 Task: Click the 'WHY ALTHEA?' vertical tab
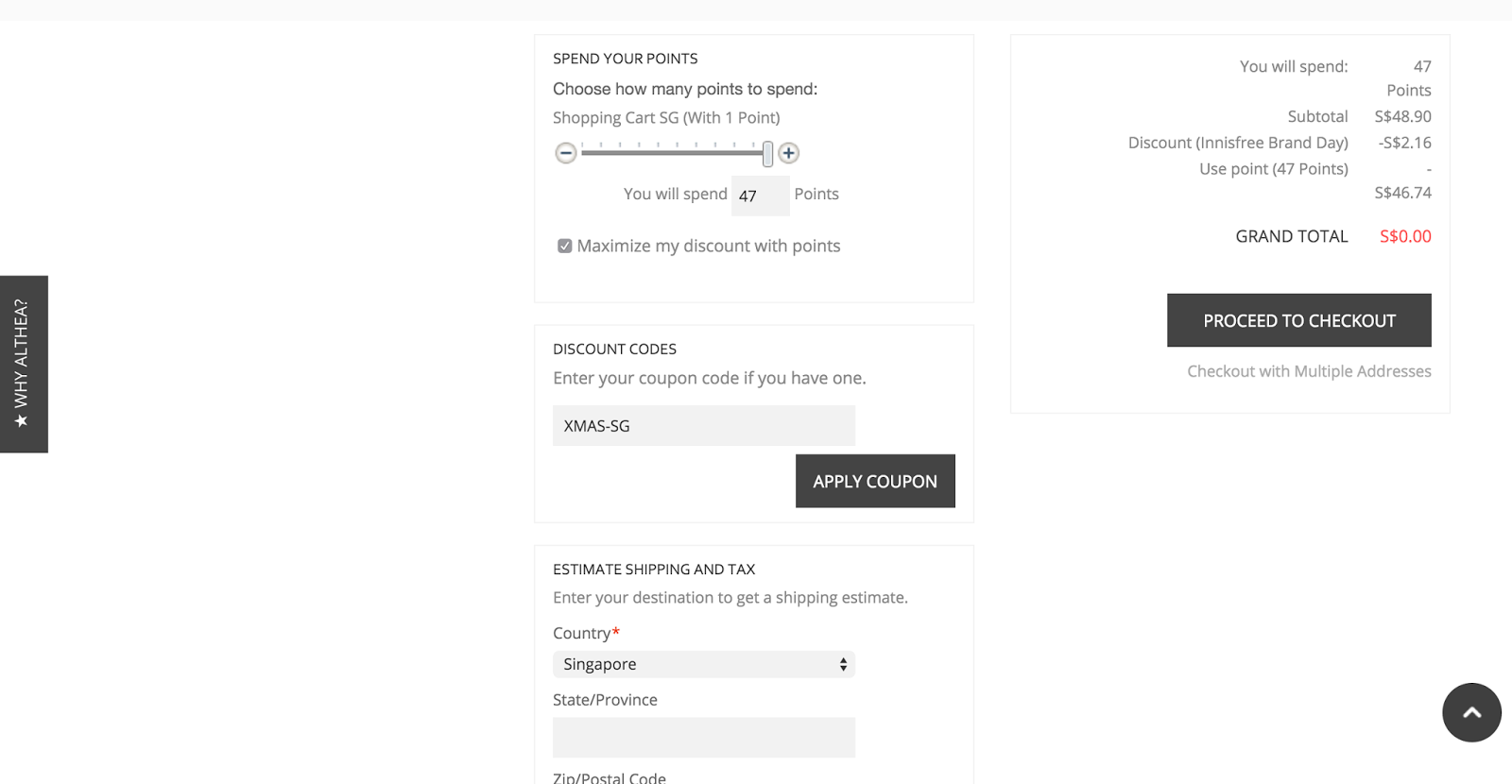[22, 364]
